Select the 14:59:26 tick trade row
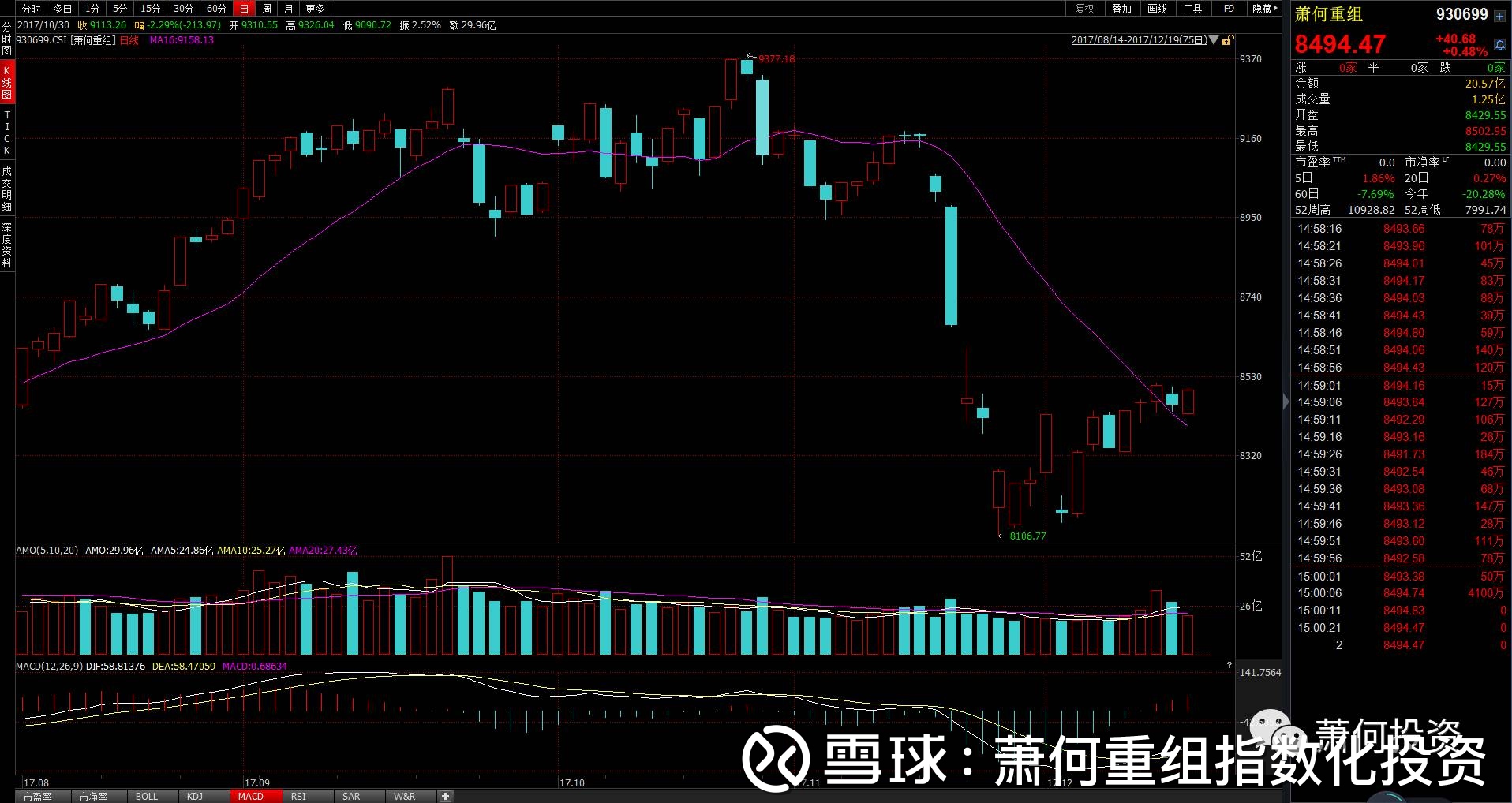Screen dimensions: 1512x803 [x=1401, y=454]
